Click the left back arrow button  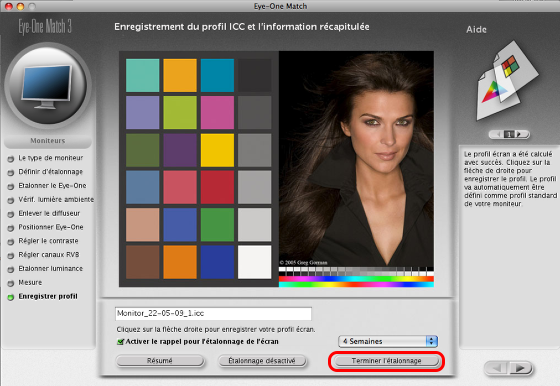click(x=497, y=368)
